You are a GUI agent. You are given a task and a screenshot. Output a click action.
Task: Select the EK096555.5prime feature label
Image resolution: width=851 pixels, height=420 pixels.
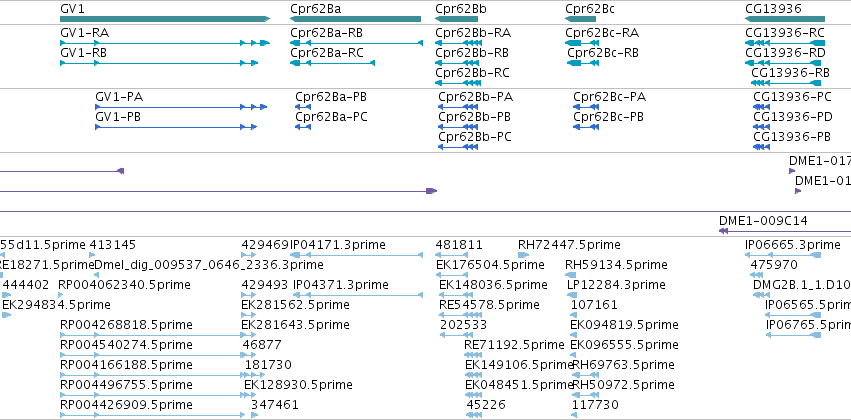(624, 345)
